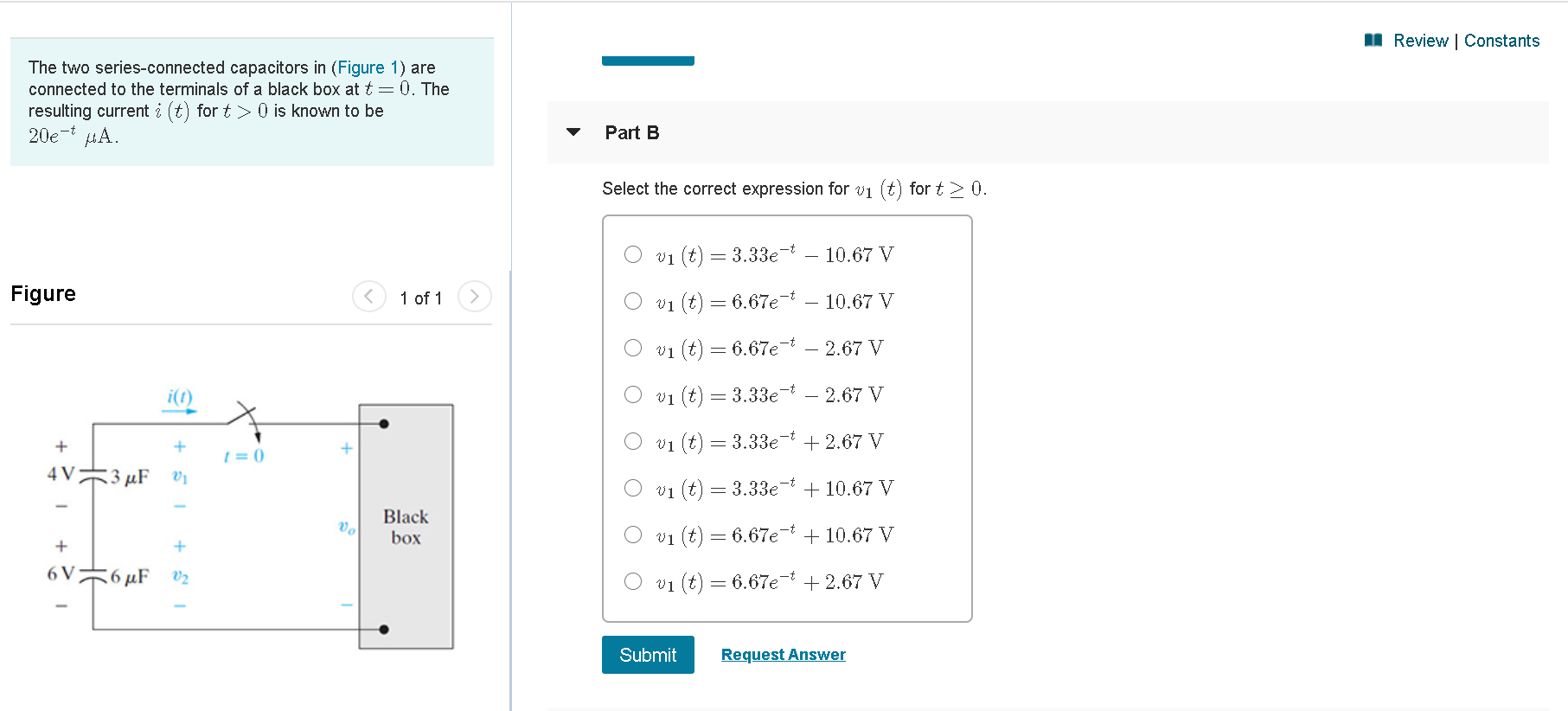This screenshot has width=1568, height=711.
Task: Open the Figure 1 link in the problem
Action: (x=368, y=67)
